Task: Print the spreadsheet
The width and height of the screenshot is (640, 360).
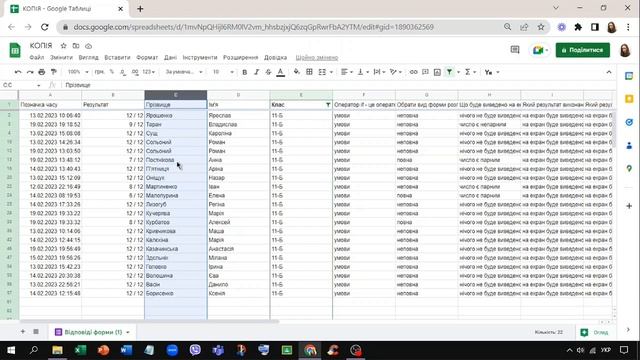Action: click(42, 72)
